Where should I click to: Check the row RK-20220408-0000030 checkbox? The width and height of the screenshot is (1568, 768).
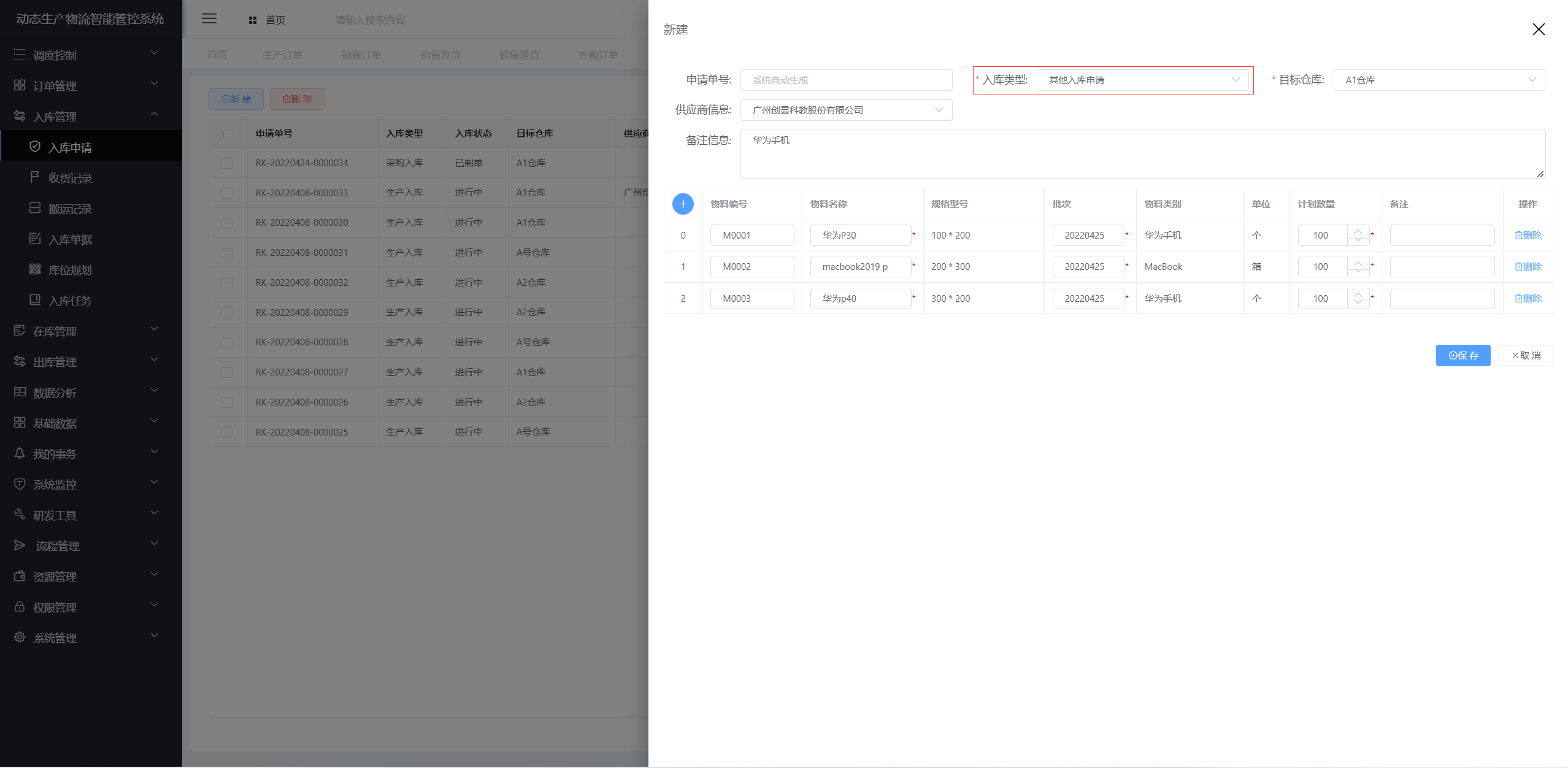[227, 223]
